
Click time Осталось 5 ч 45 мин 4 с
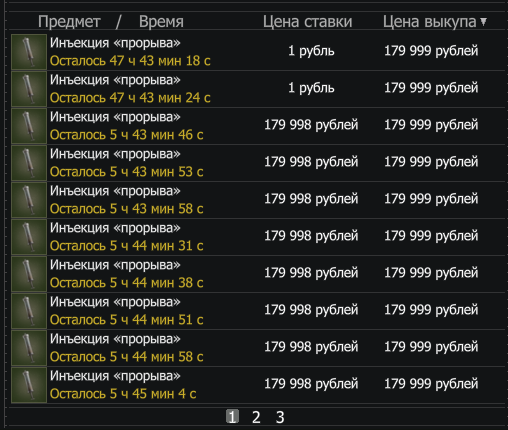point(123,394)
